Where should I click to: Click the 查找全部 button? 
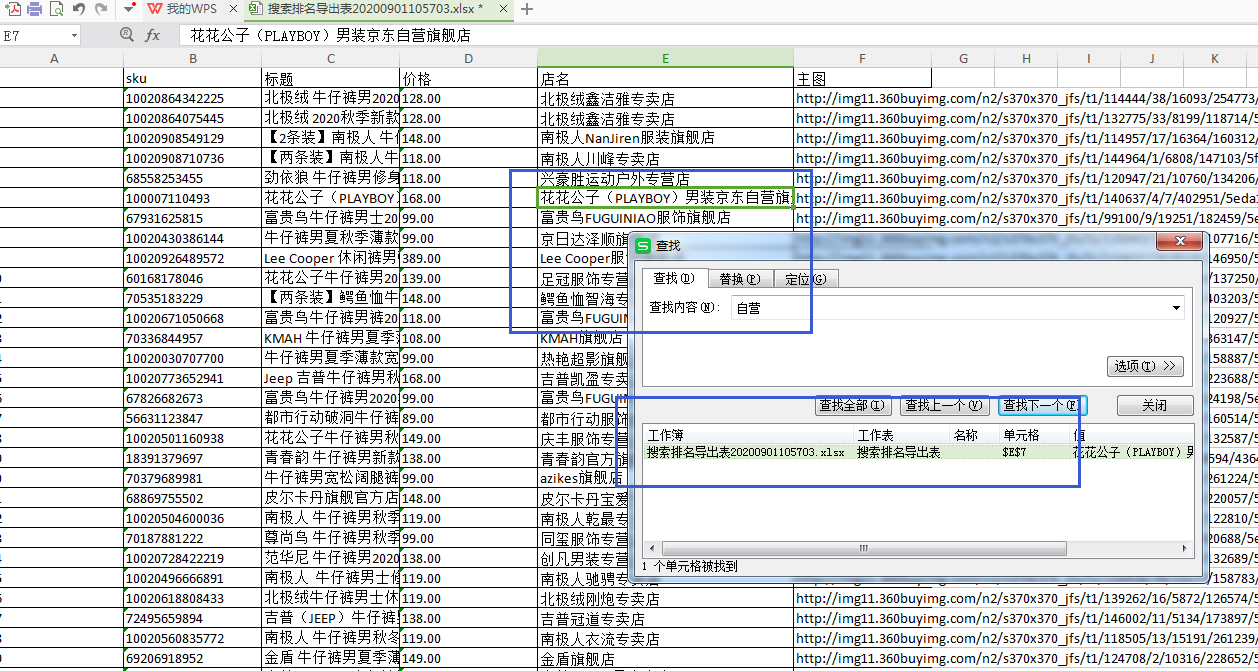pos(853,406)
